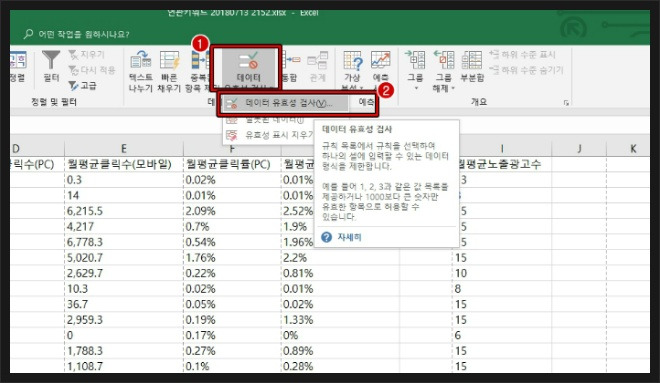Click cell with value 1.76%
Screen dimensions: 660x383
[x=232, y=258]
